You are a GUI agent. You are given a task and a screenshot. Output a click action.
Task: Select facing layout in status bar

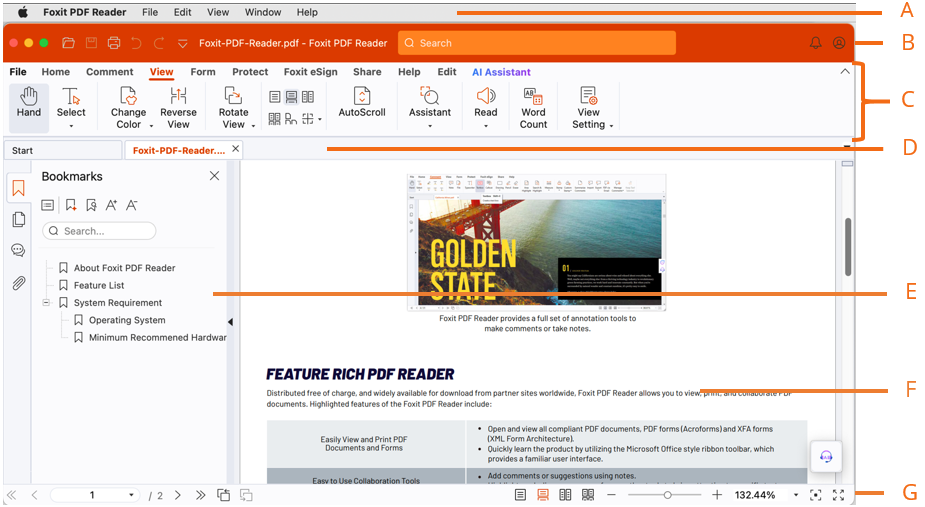[x=565, y=495]
